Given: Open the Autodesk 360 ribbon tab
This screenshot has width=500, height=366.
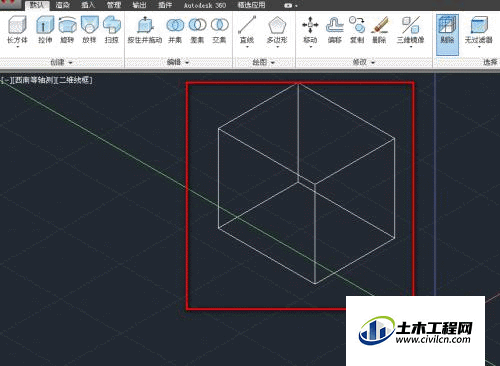Looking at the screenshot, I should click(x=205, y=5).
